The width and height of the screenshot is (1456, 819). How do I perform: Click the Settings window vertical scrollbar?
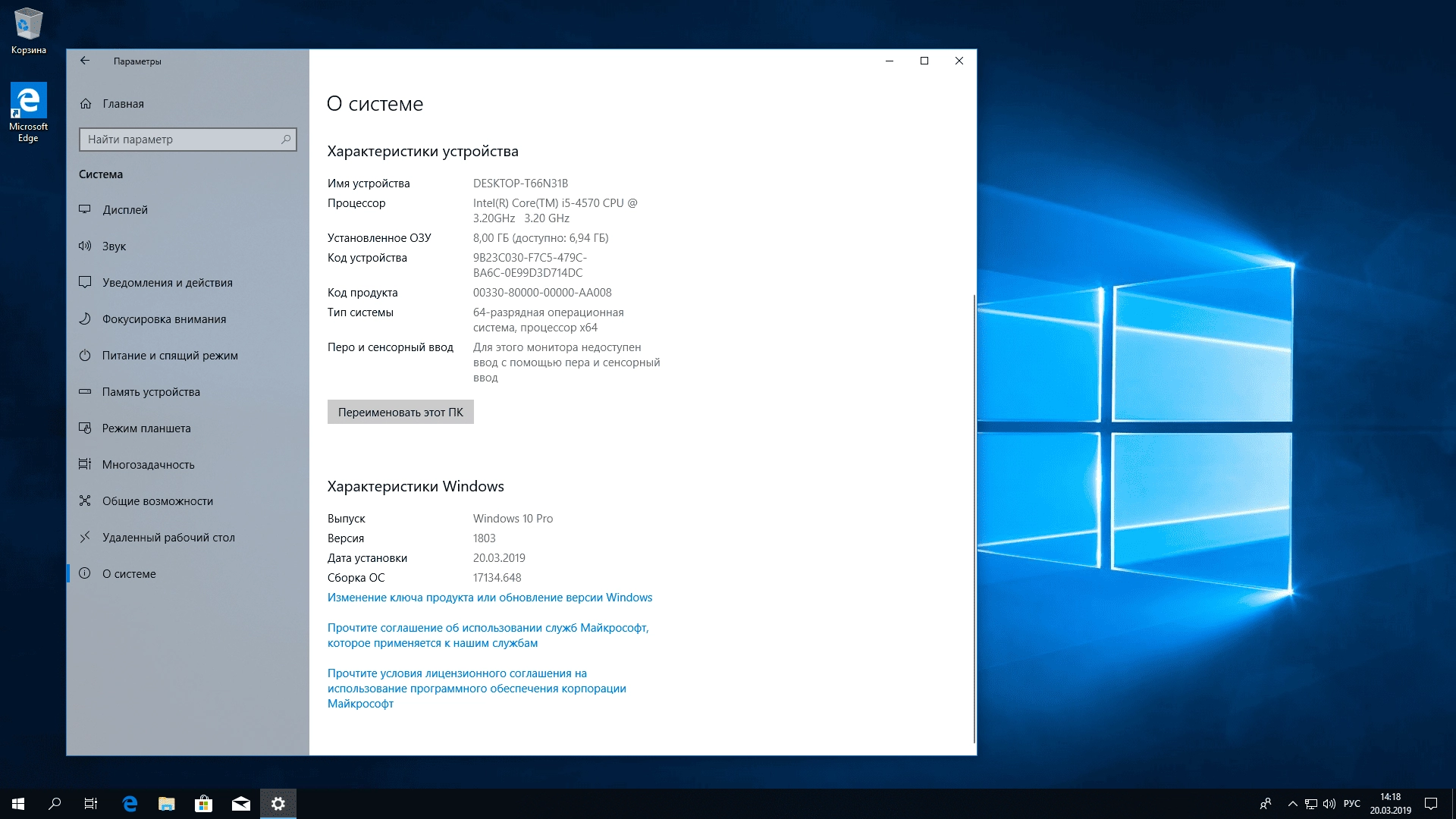pos(974,519)
